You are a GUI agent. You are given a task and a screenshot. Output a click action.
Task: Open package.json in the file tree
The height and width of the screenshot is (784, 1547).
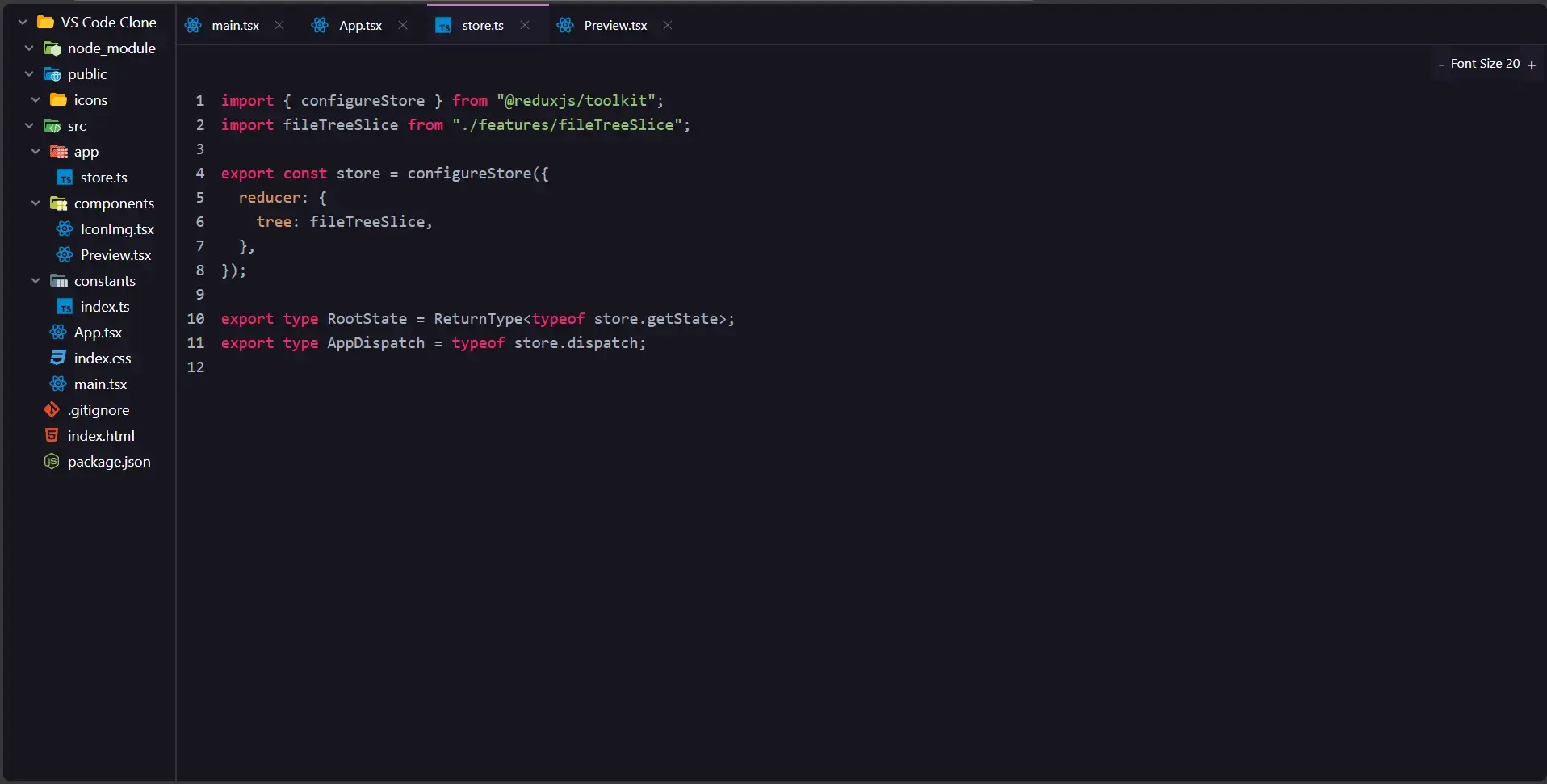tap(109, 462)
